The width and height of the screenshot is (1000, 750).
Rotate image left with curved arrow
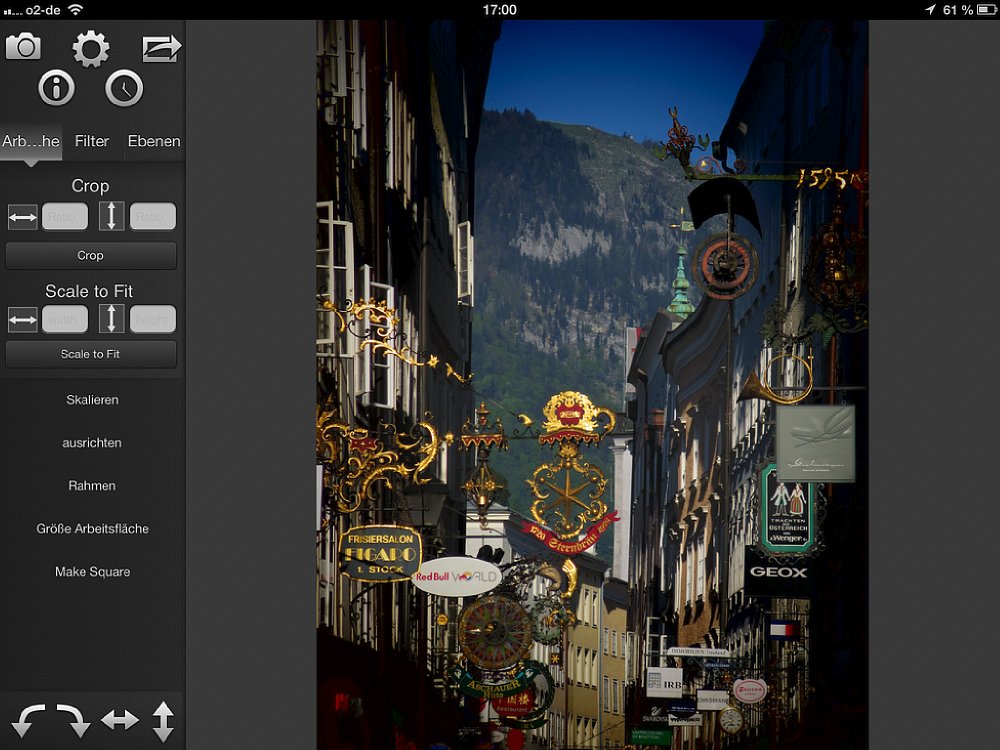tap(28, 721)
